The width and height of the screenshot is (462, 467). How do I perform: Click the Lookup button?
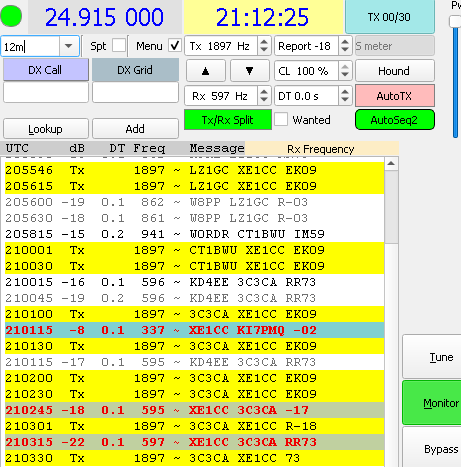[x=46, y=129]
